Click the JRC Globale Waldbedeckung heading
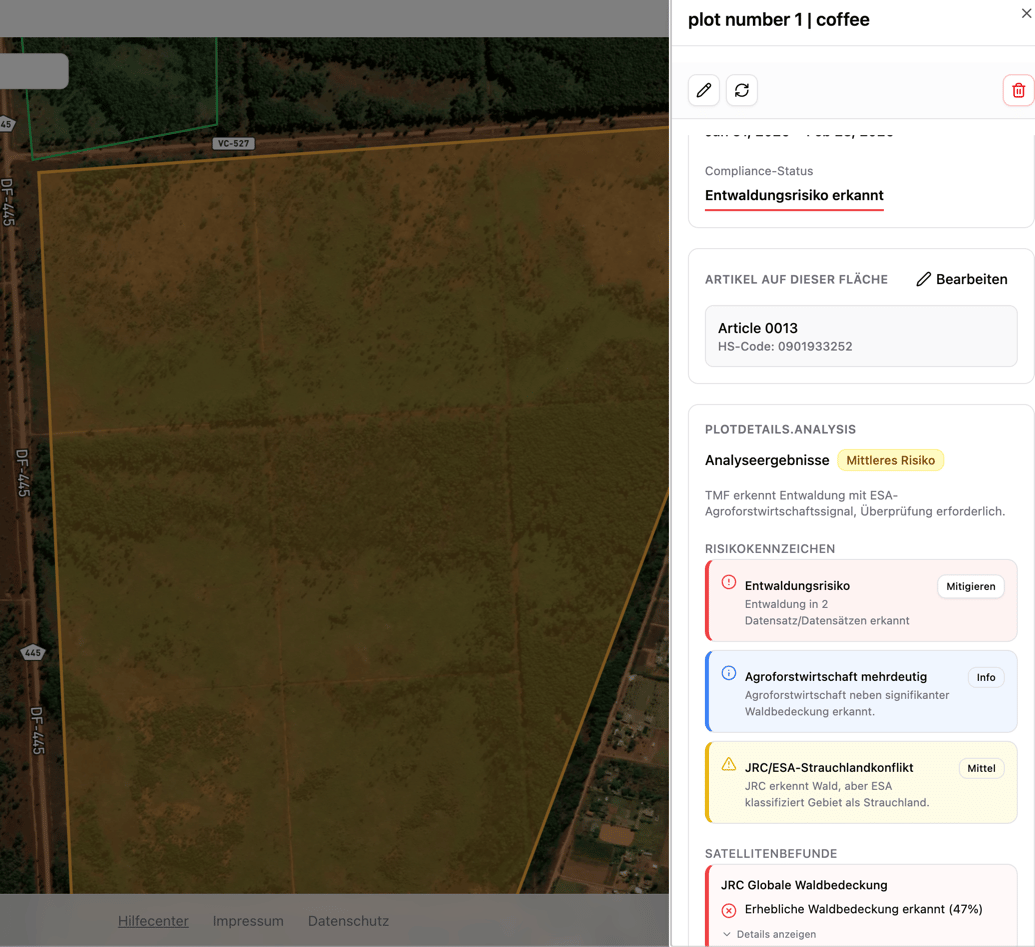Viewport: 1035px width, 947px height. [804, 885]
